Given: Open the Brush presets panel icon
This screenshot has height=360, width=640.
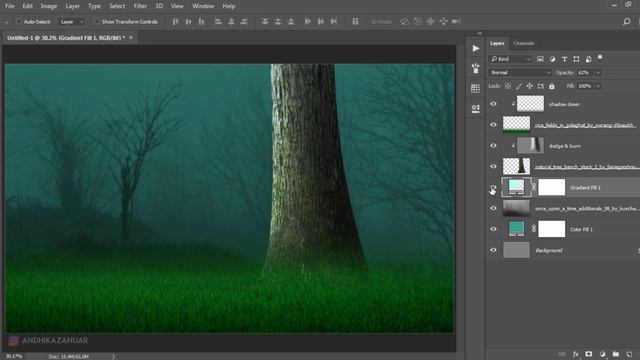Looking at the screenshot, I should coord(476,68).
